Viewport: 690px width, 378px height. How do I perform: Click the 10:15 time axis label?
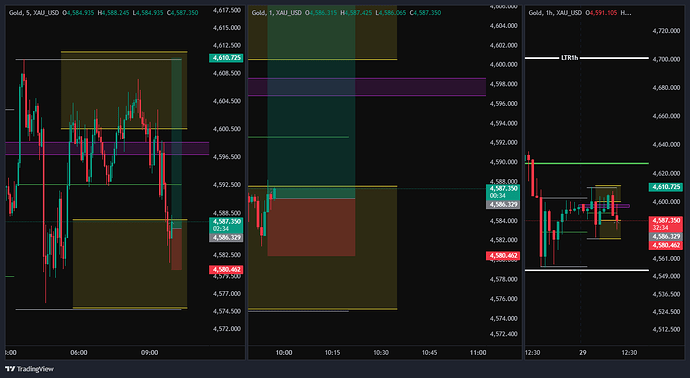coord(332,352)
